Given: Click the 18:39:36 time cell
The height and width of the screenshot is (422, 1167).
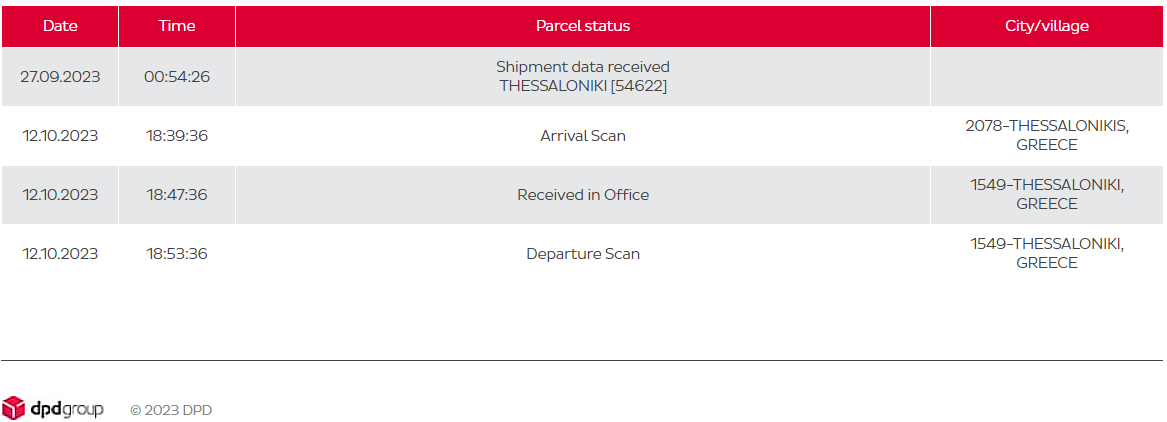Looking at the screenshot, I should click(177, 135).
